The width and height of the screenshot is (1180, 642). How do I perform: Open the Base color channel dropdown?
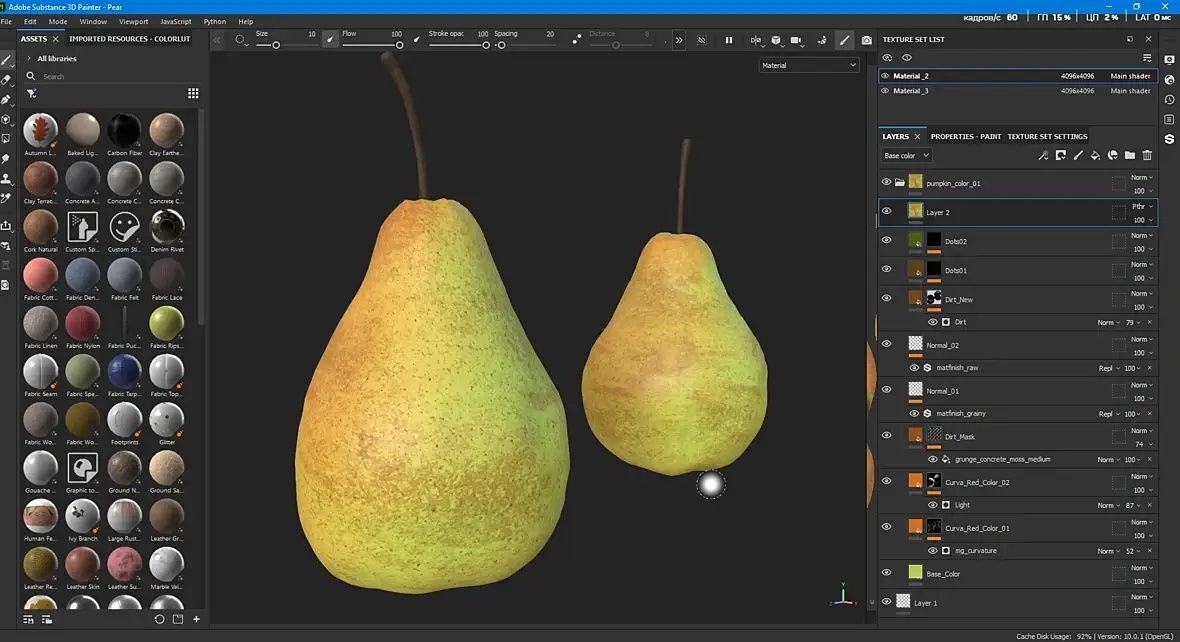[906, 156]
